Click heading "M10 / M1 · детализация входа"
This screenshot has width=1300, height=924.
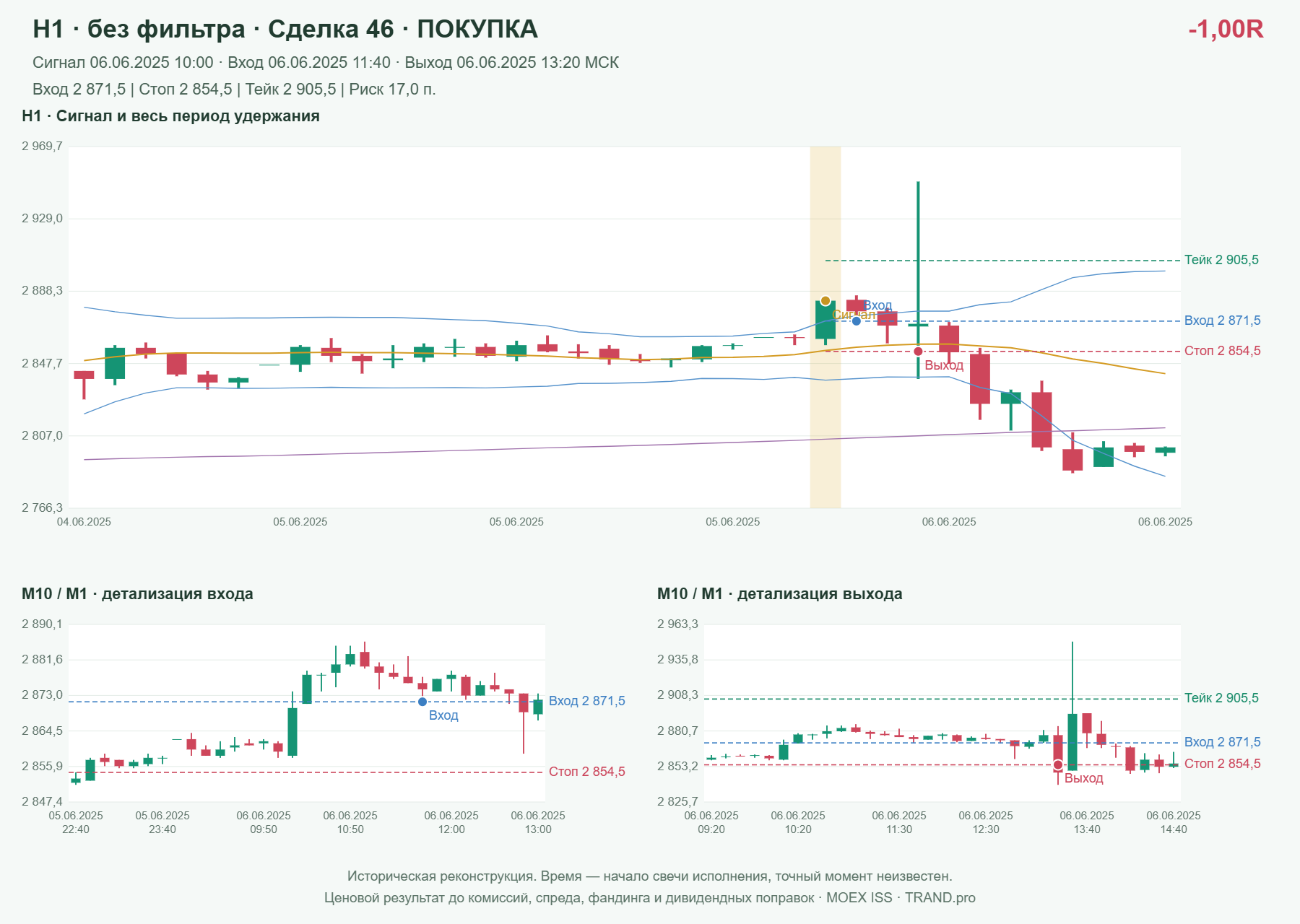point(137,594)
